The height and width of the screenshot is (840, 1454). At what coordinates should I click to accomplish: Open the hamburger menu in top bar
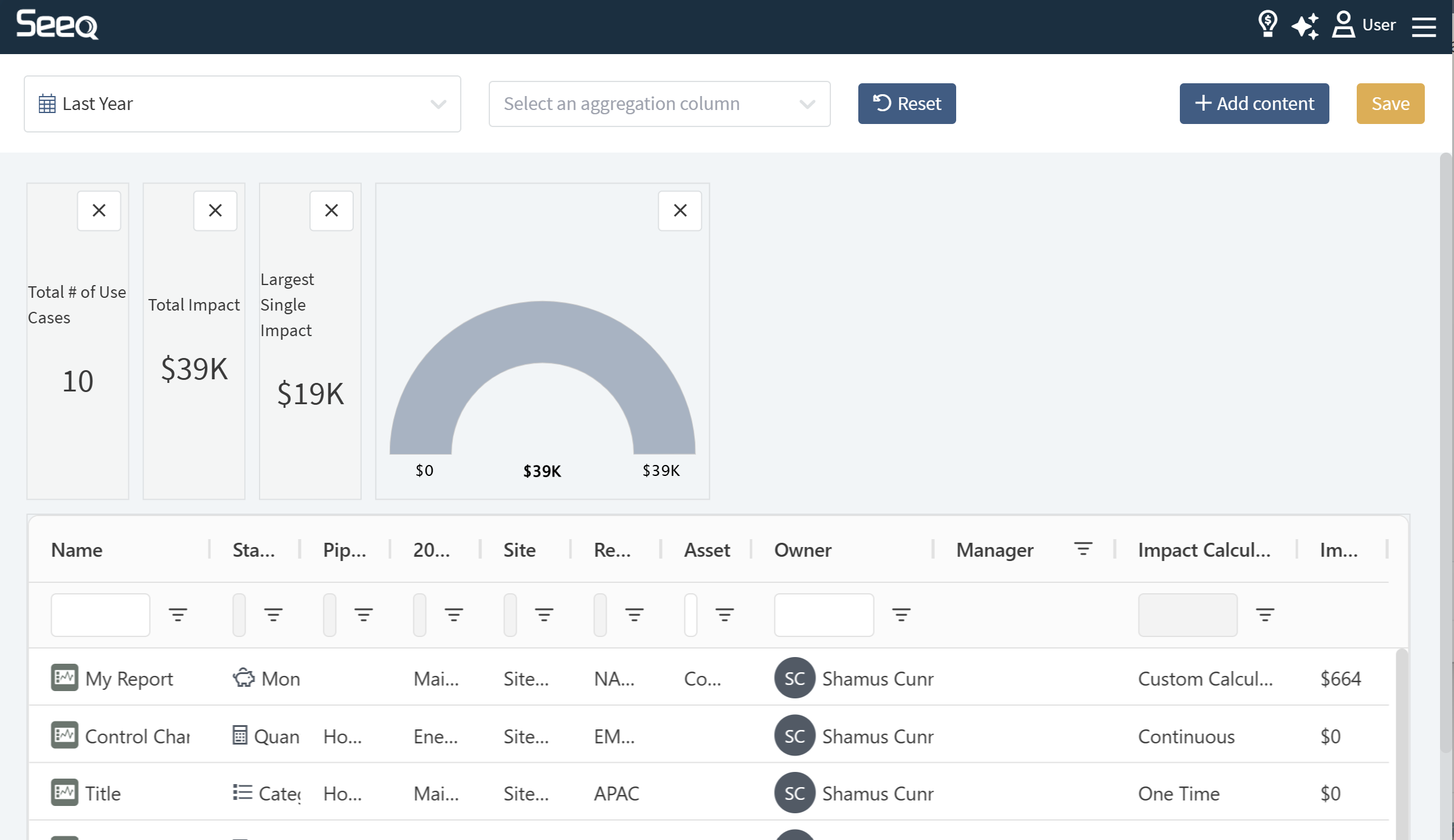(x=1424, y=27)
